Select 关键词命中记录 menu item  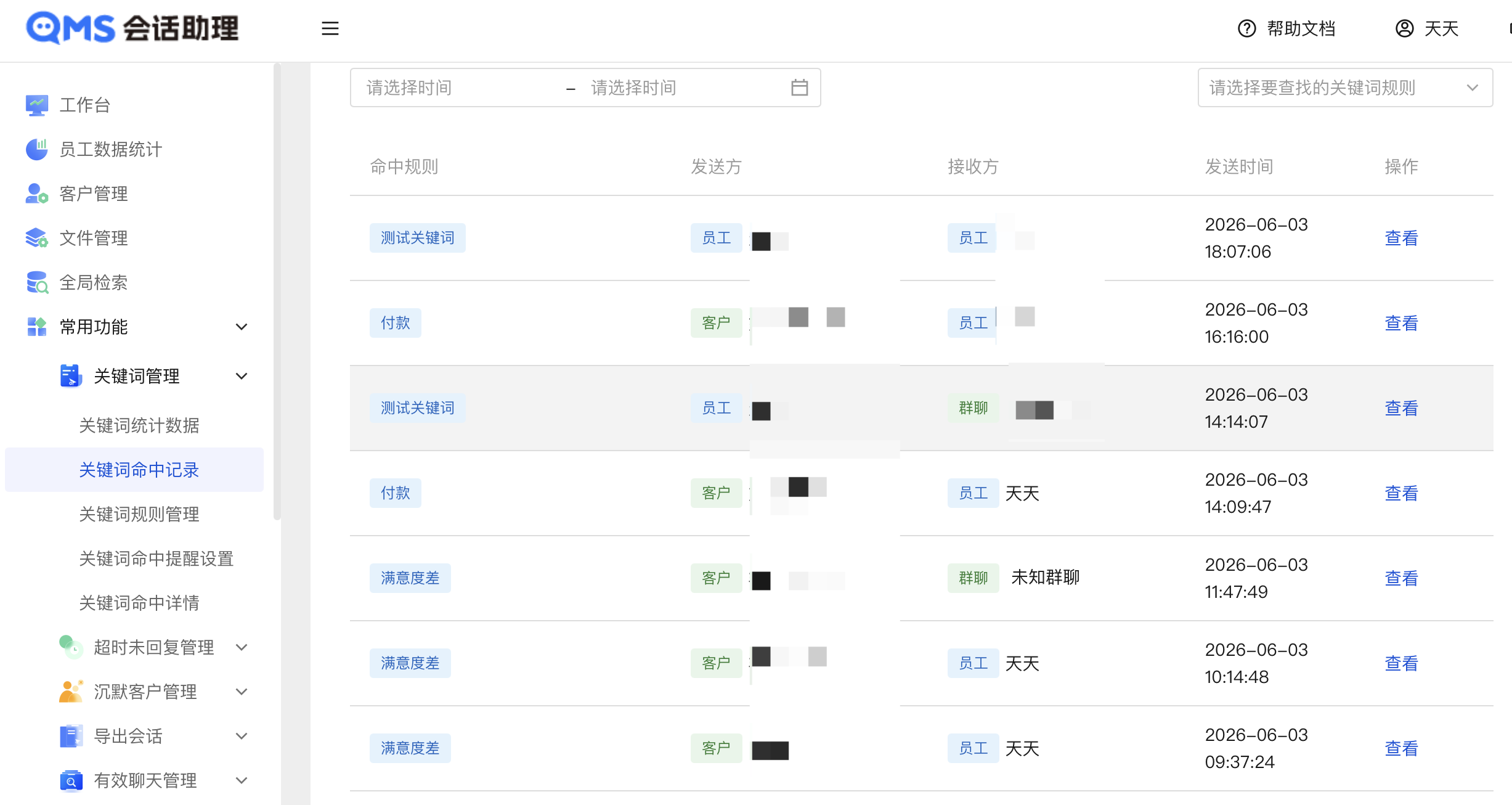click(x=134, y=470)
